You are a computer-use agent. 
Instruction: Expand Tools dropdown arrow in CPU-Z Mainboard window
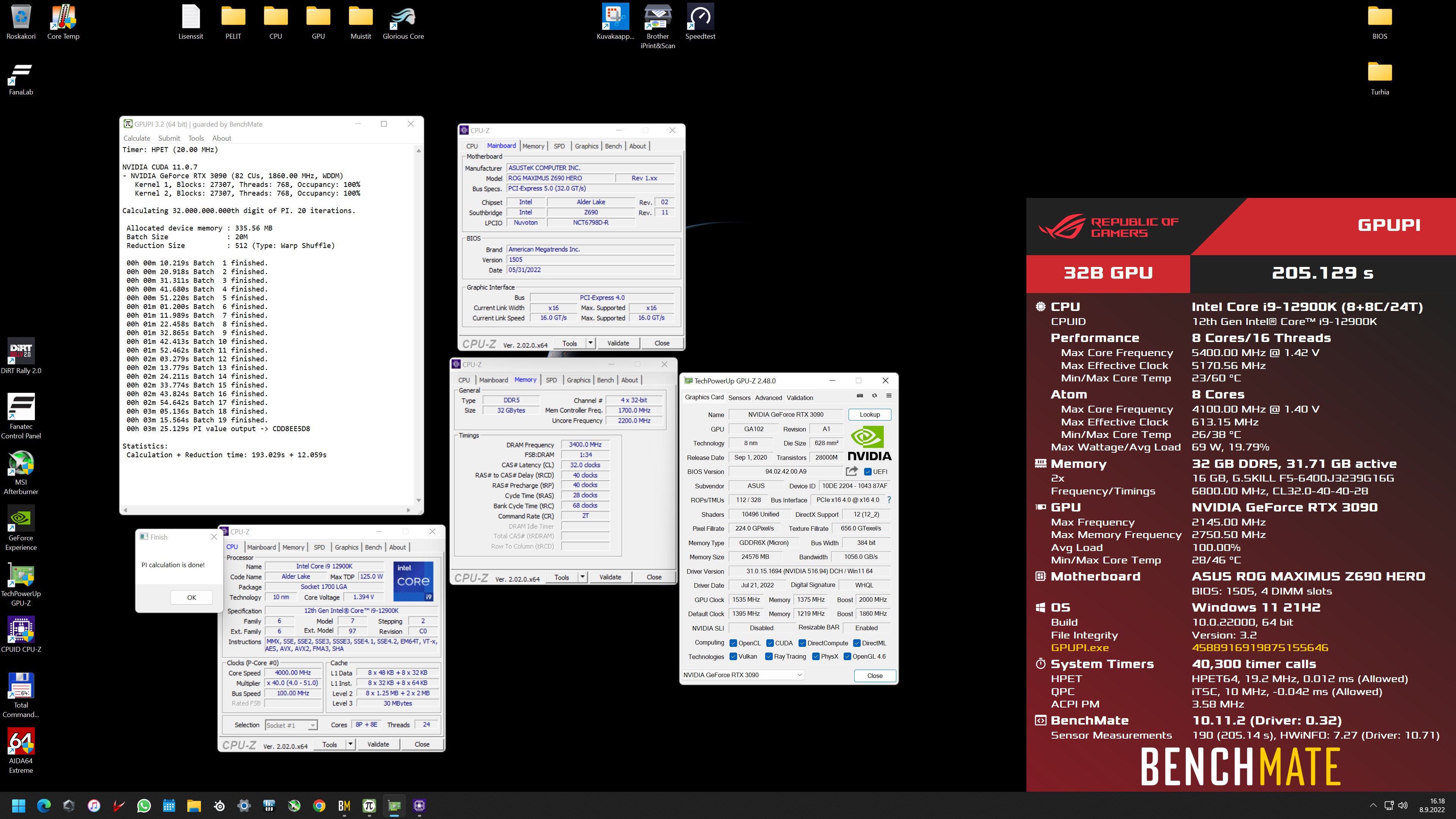tap(591, 342)
